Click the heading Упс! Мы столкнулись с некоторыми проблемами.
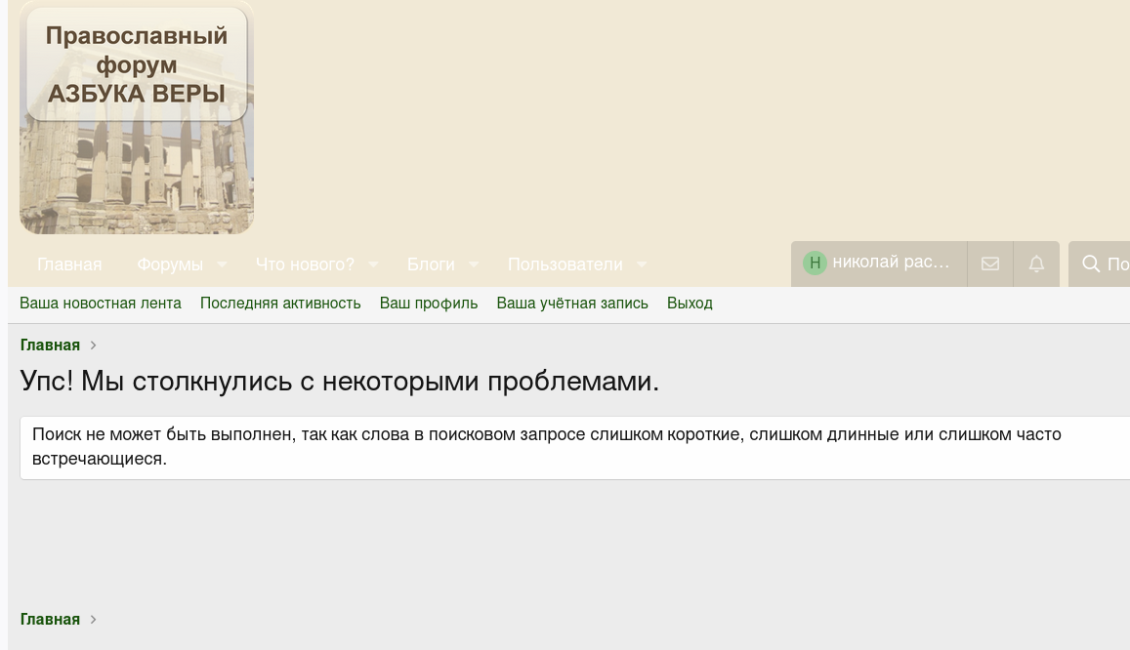The height and width of the screenshot is (650, 1130). coord(339,380)
